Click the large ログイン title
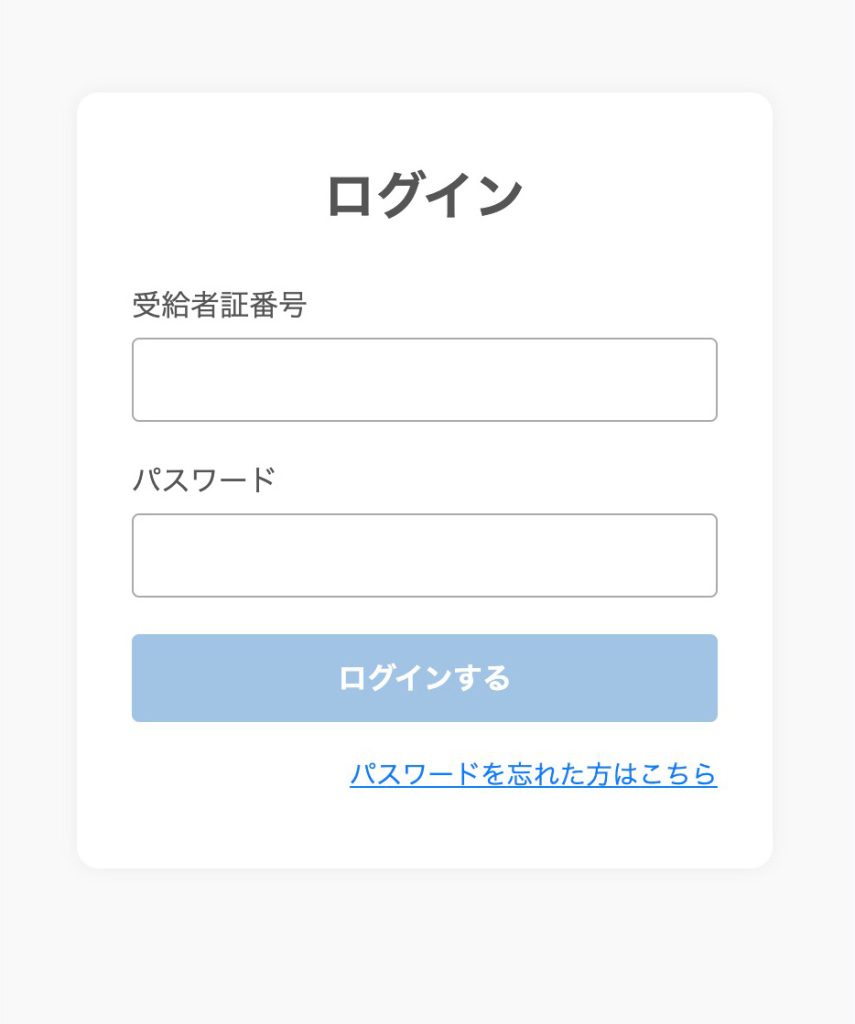855x1024 pixels. 424,195
